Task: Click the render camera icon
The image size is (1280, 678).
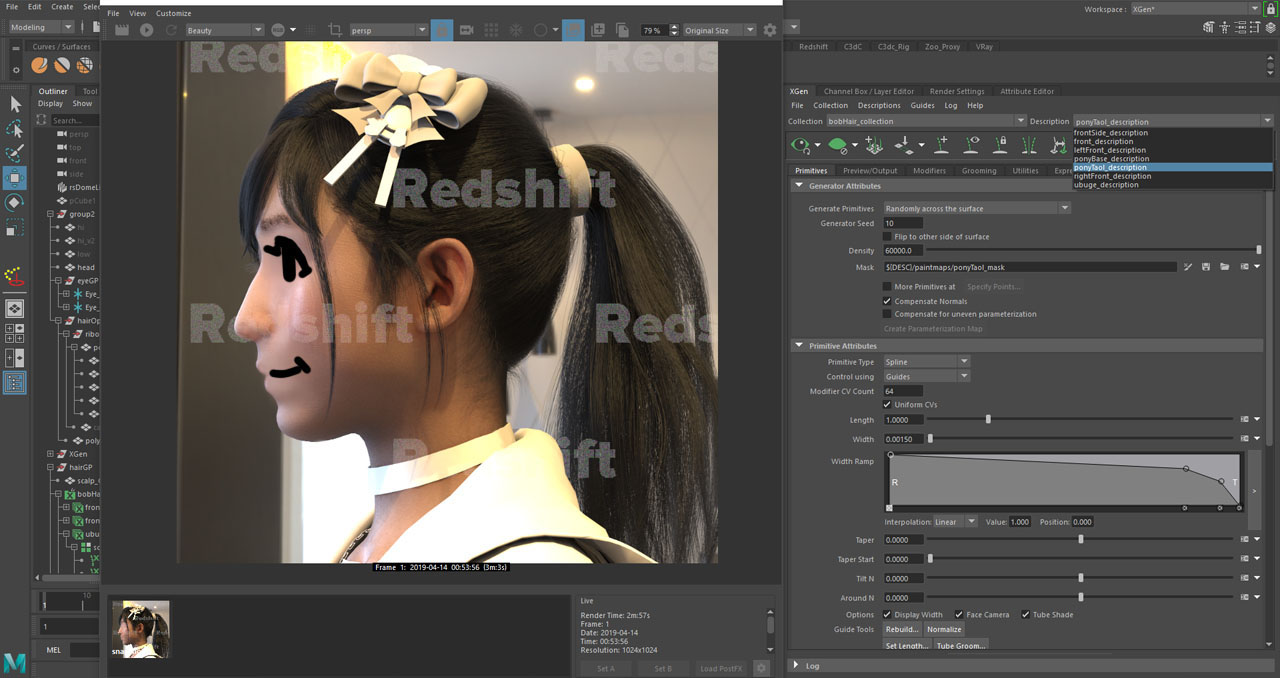Action: click(x=467, y=30)
